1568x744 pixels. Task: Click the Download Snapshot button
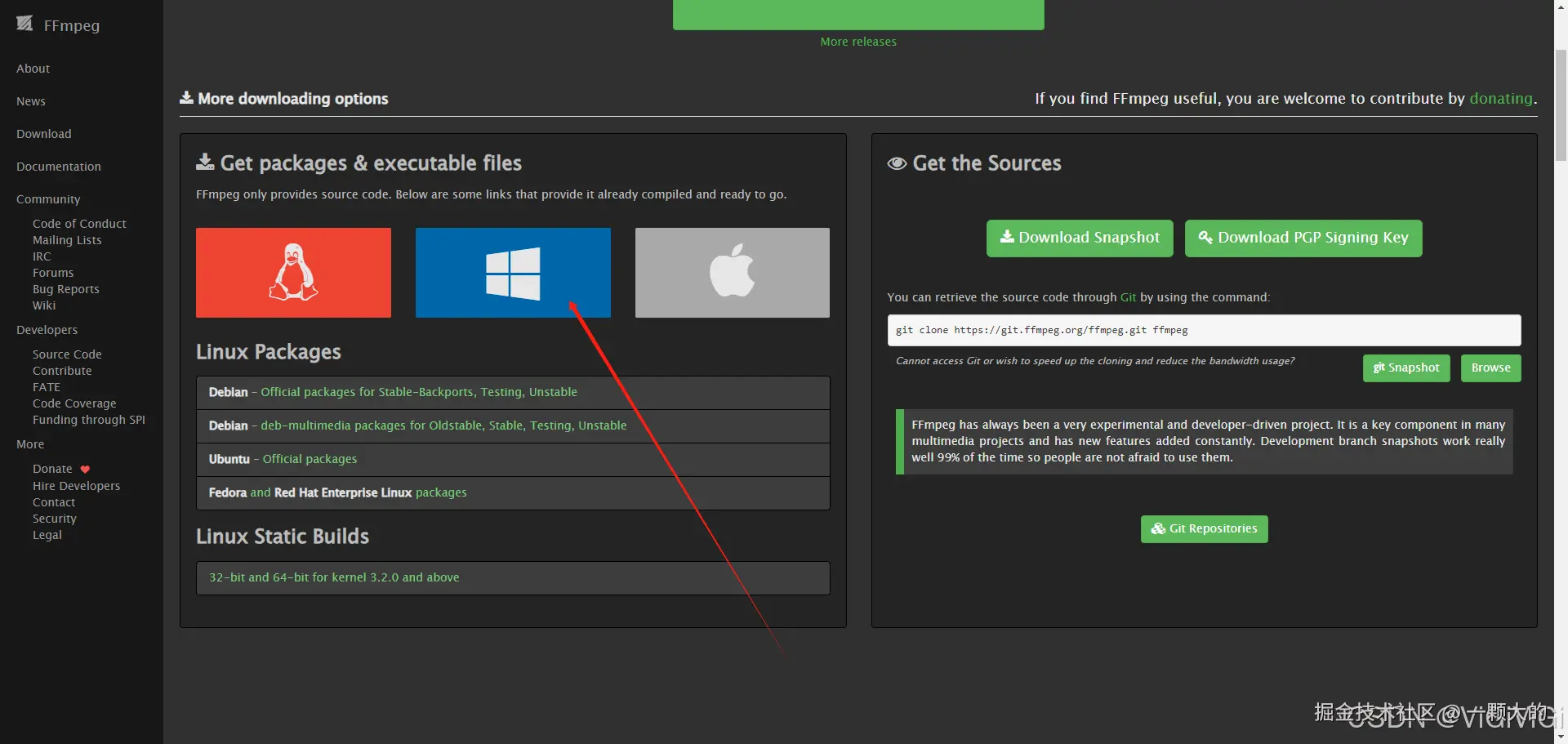[1080, 238]
